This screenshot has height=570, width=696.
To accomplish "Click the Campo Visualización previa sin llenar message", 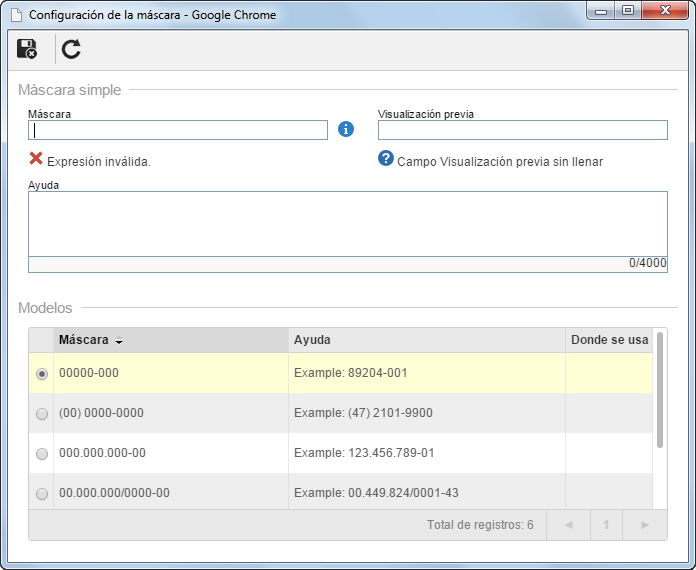I will (500, 162).
